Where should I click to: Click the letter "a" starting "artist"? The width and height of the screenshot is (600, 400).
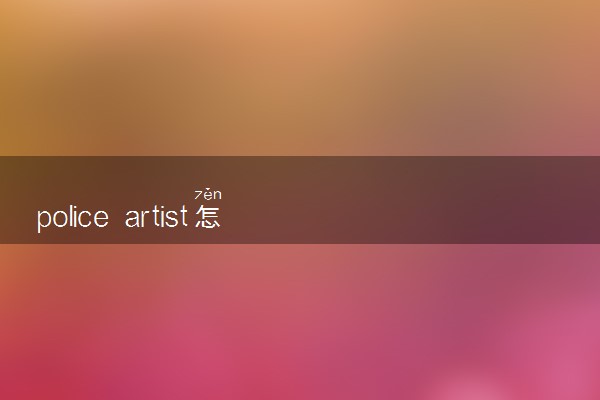click(132, 218)
